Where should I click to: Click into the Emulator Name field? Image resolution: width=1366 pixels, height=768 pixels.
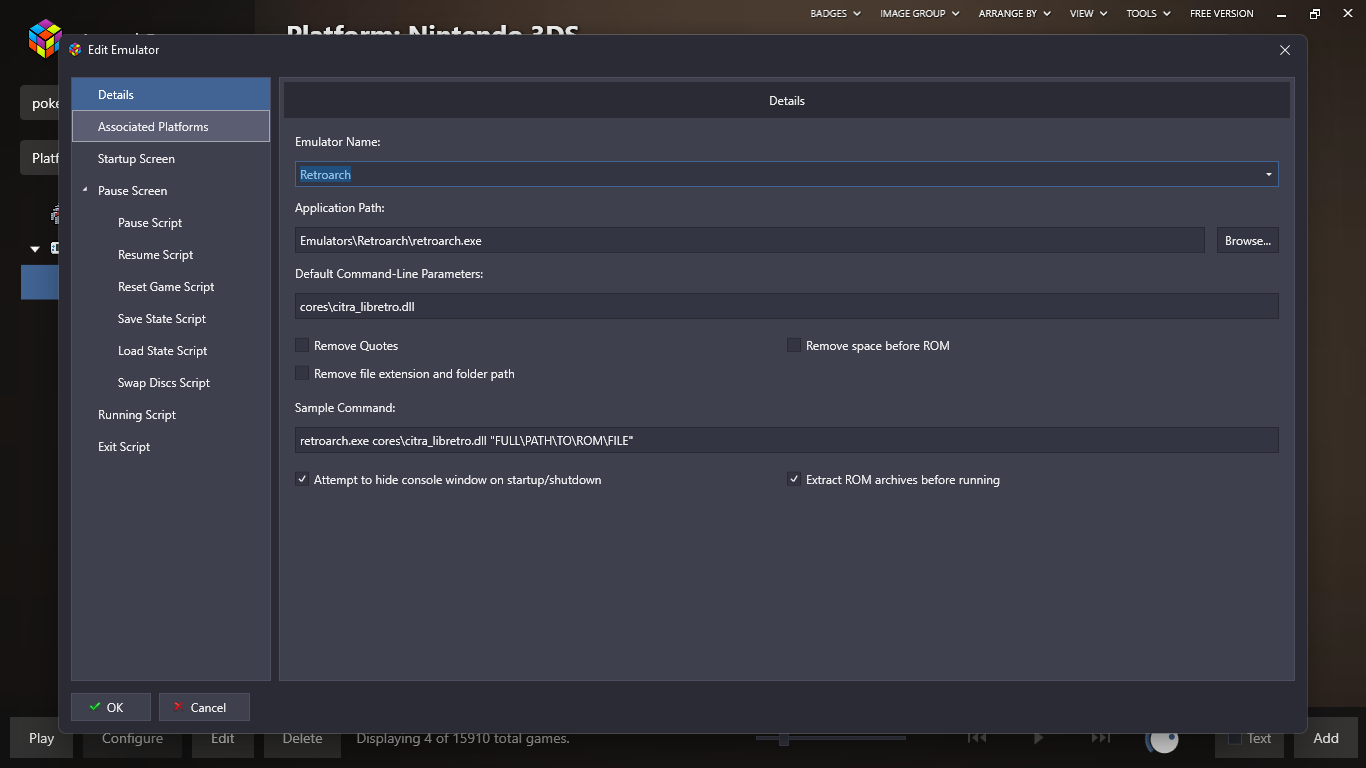(786, 174)
